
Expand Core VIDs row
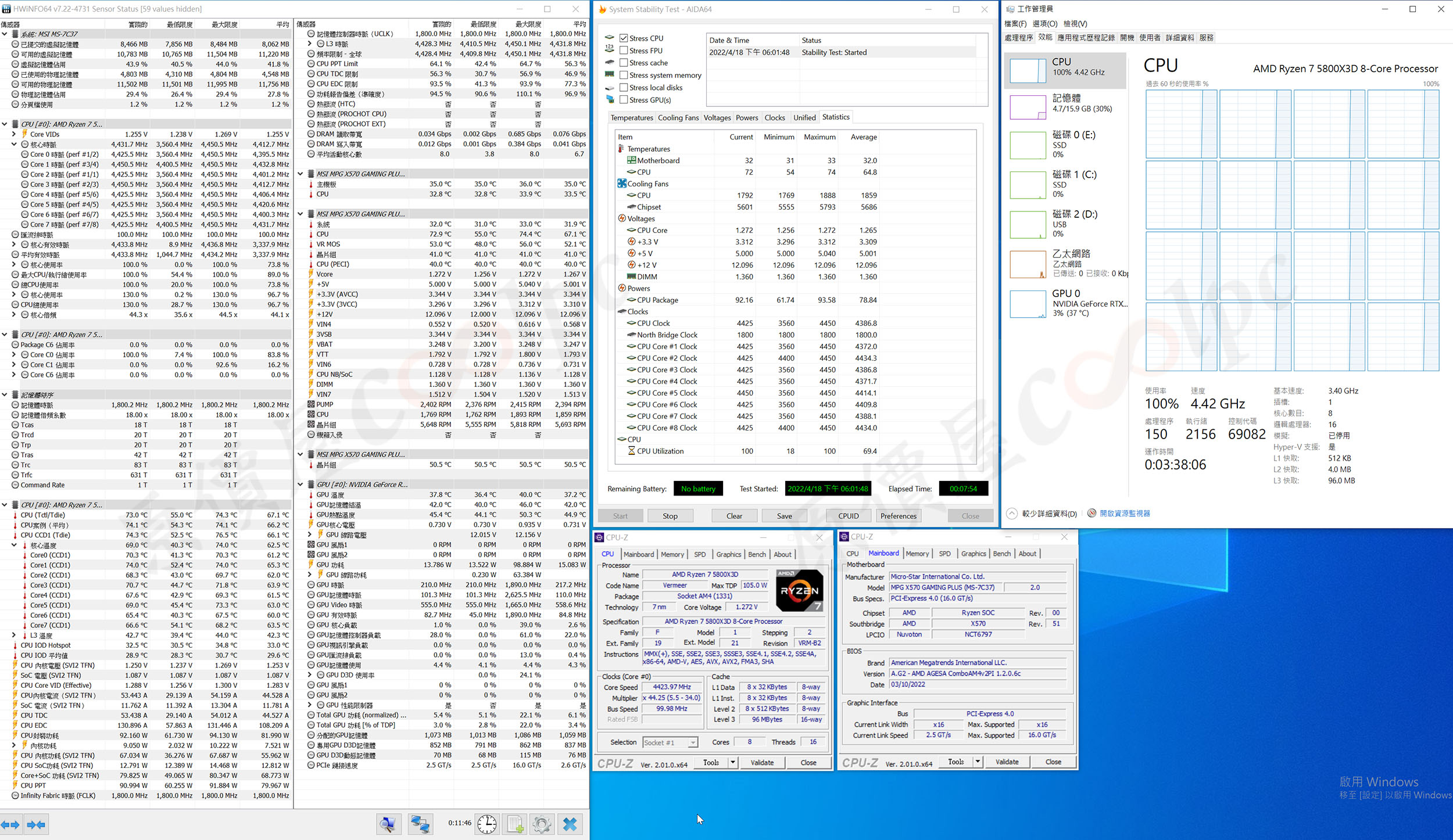pyautogui.click(x=14, y=134)
